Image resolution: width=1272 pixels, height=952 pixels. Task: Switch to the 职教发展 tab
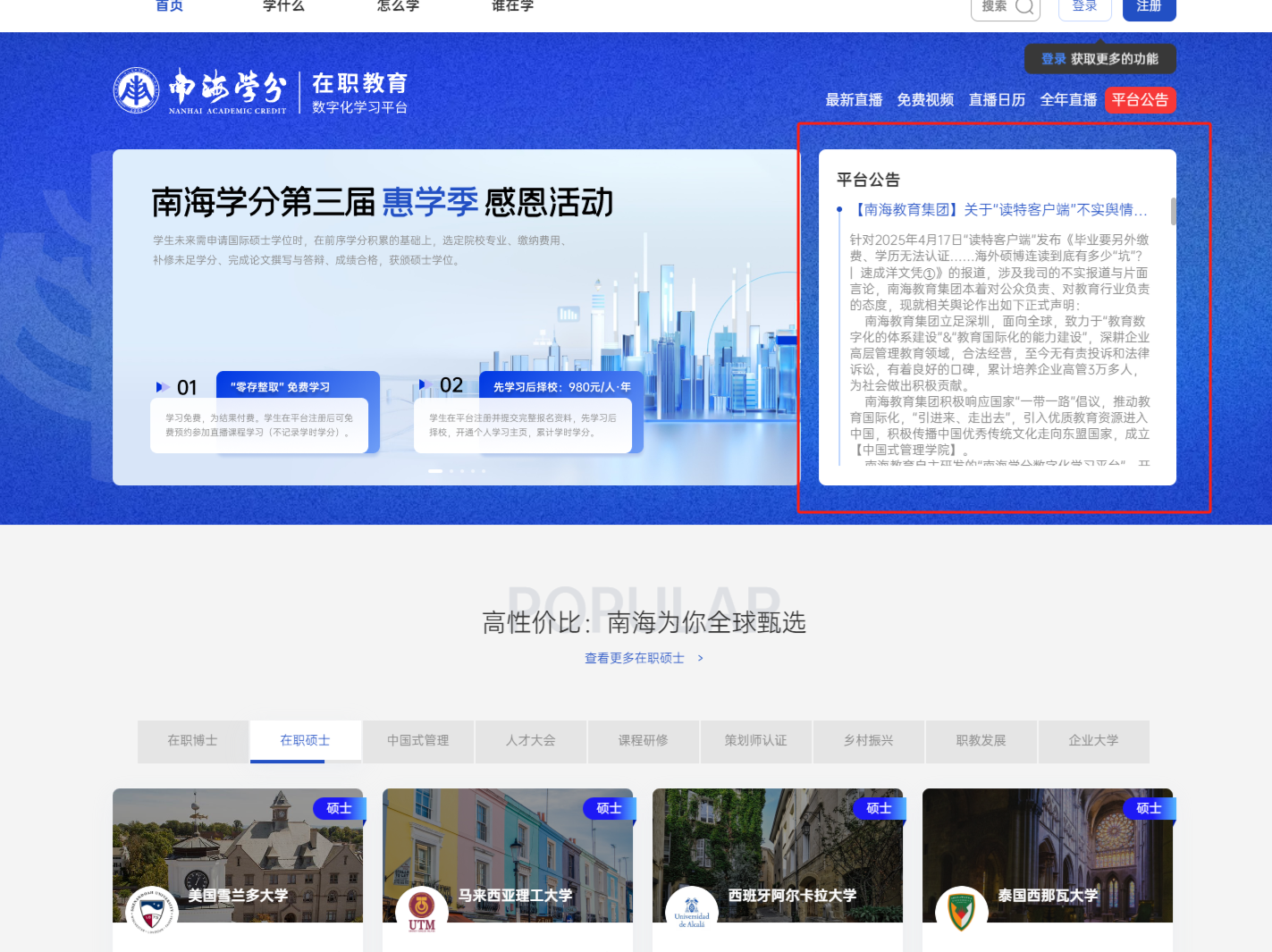coord(981,741)
